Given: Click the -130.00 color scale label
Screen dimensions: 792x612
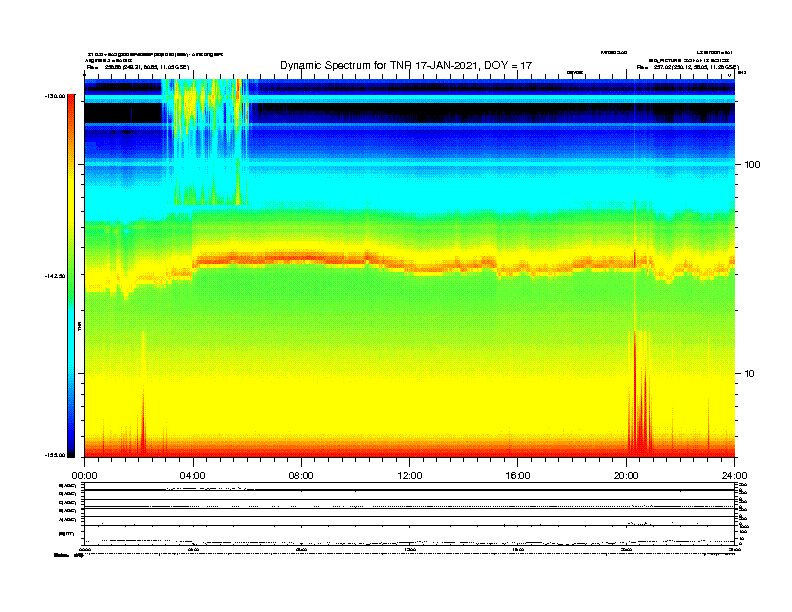Looking at the screenshot, I should [55, 96].
